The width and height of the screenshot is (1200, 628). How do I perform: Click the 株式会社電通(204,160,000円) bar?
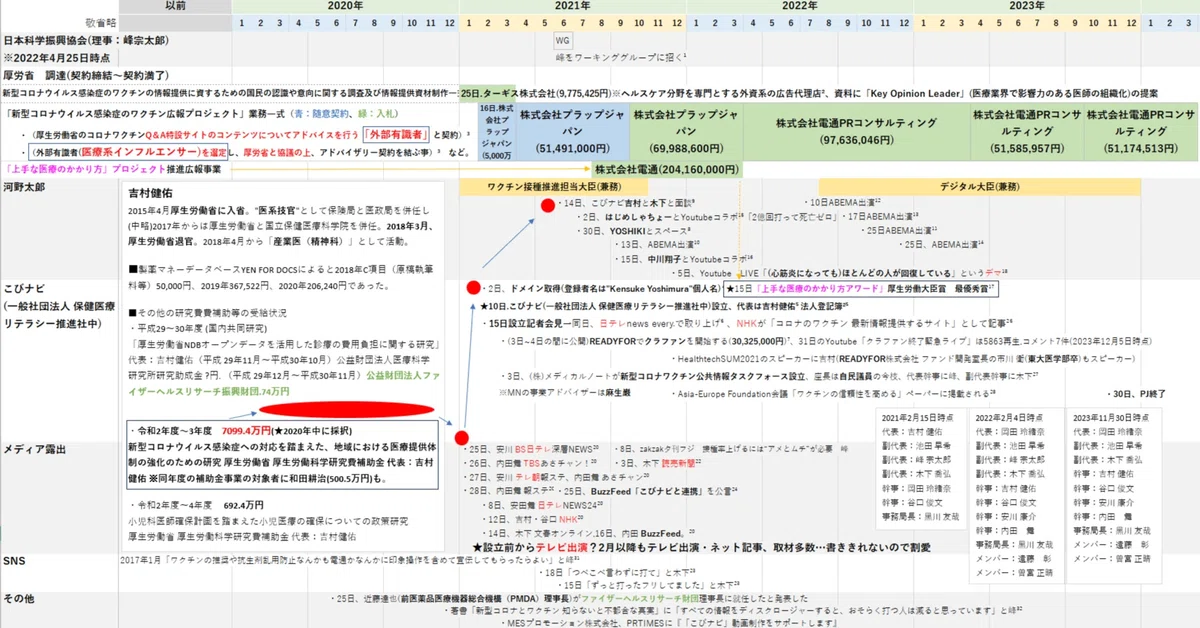coord(668,169)
